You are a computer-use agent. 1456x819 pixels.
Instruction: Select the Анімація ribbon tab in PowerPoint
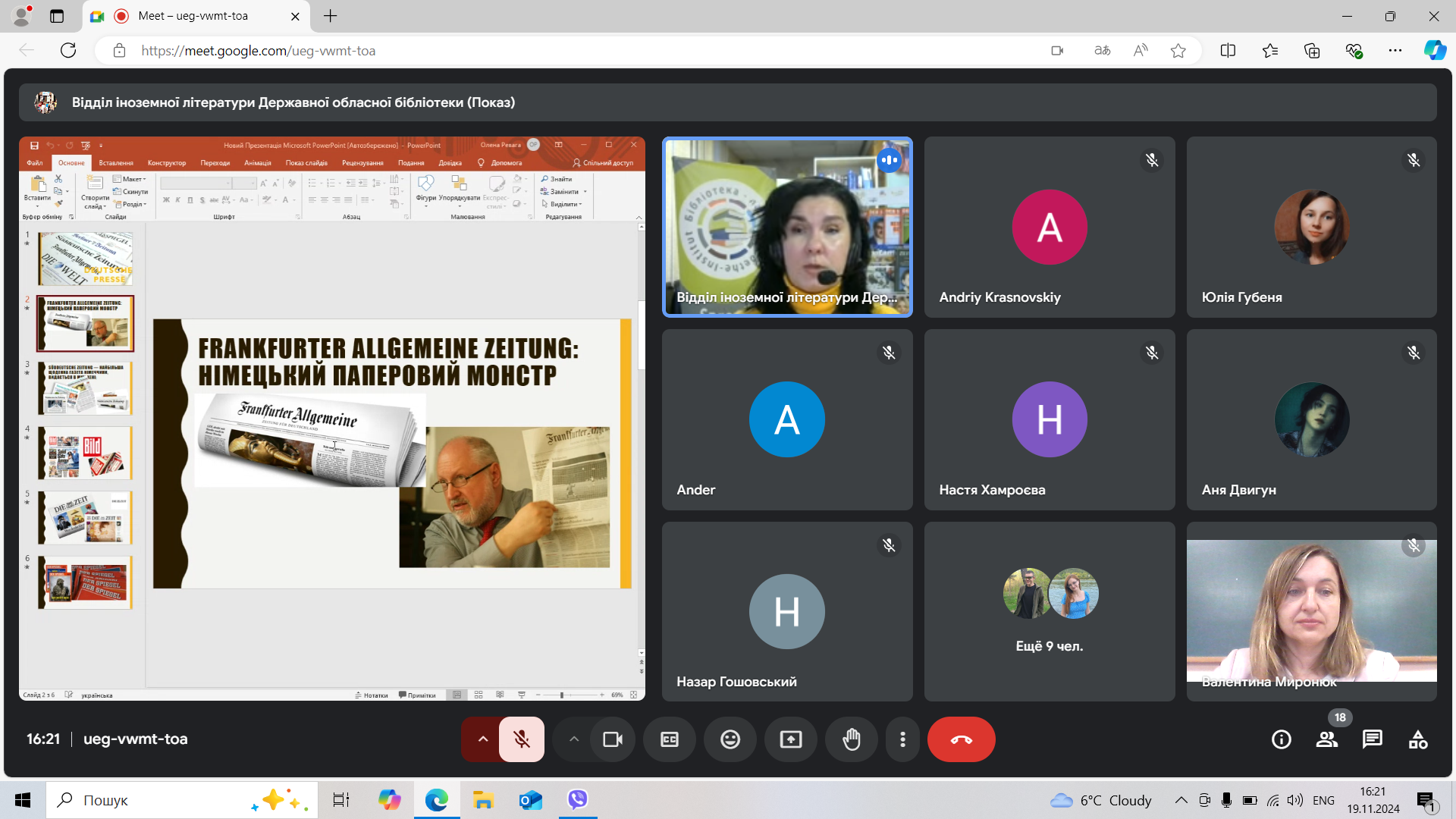pos(258,163)
